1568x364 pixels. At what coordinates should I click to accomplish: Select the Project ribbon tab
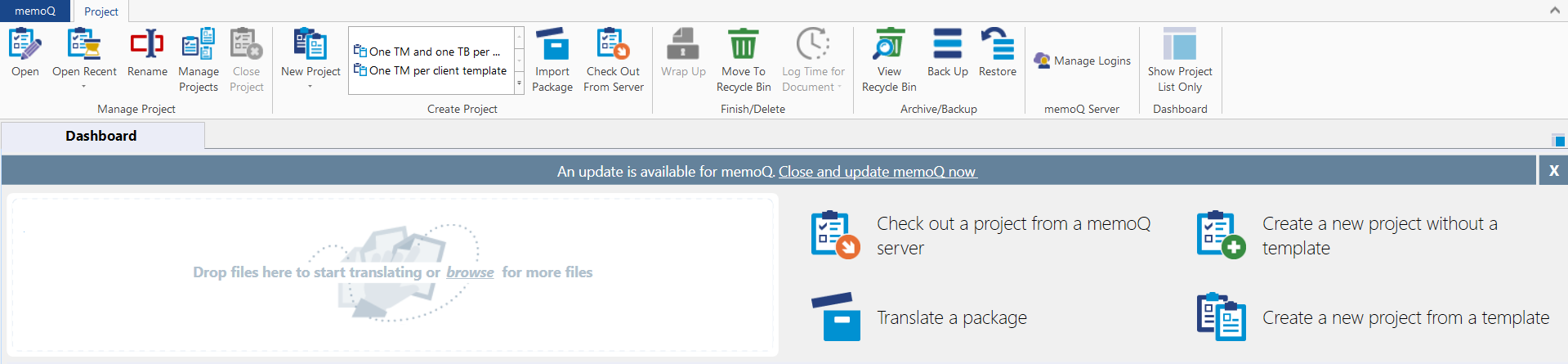coord(101,11)
